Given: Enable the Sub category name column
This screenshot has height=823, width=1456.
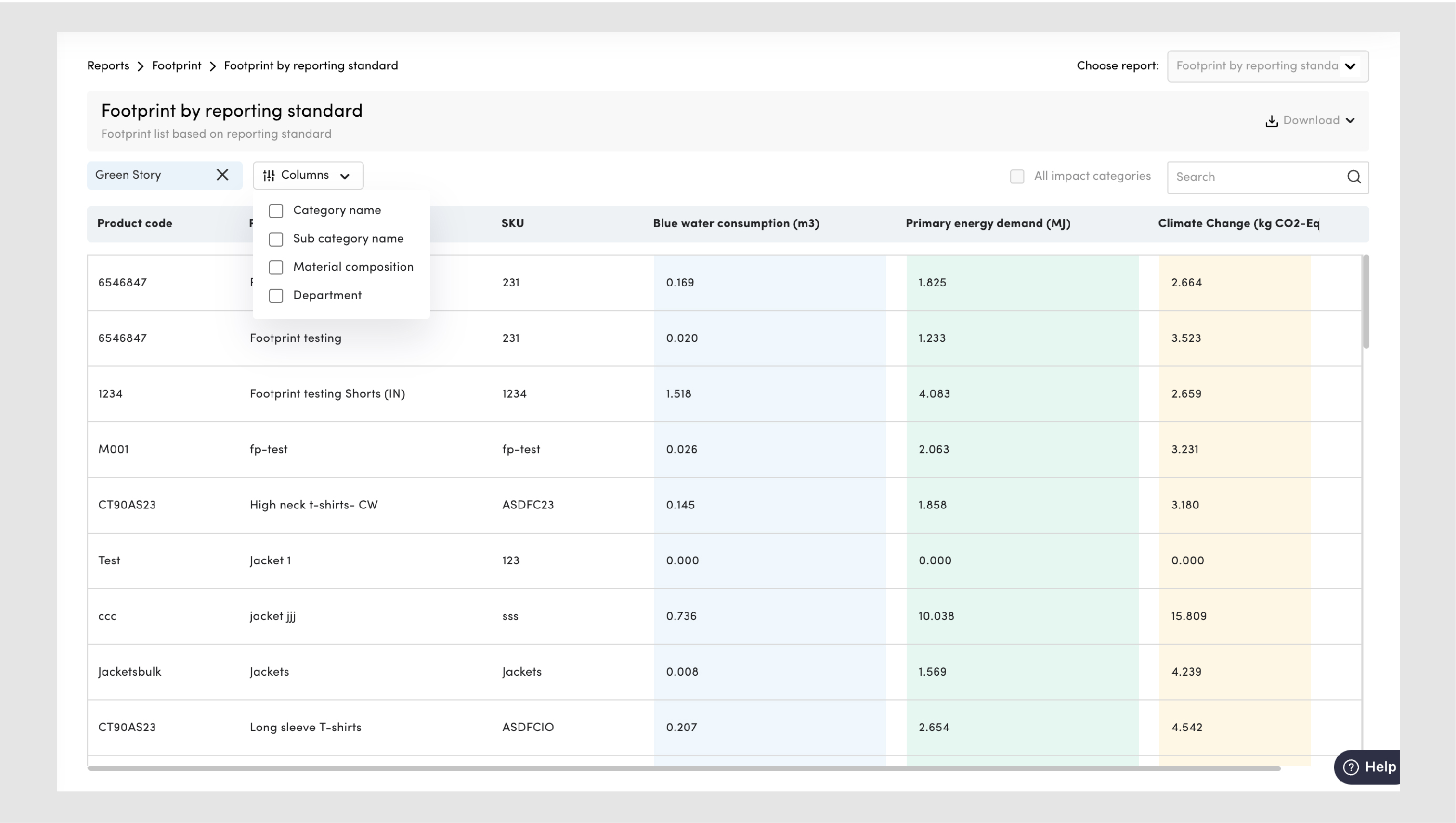Looking at the screenshot, I should (x=276, y=239).
